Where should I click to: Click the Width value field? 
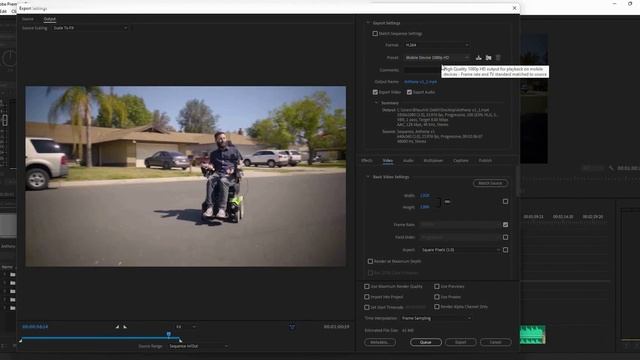tap(424, 196)
